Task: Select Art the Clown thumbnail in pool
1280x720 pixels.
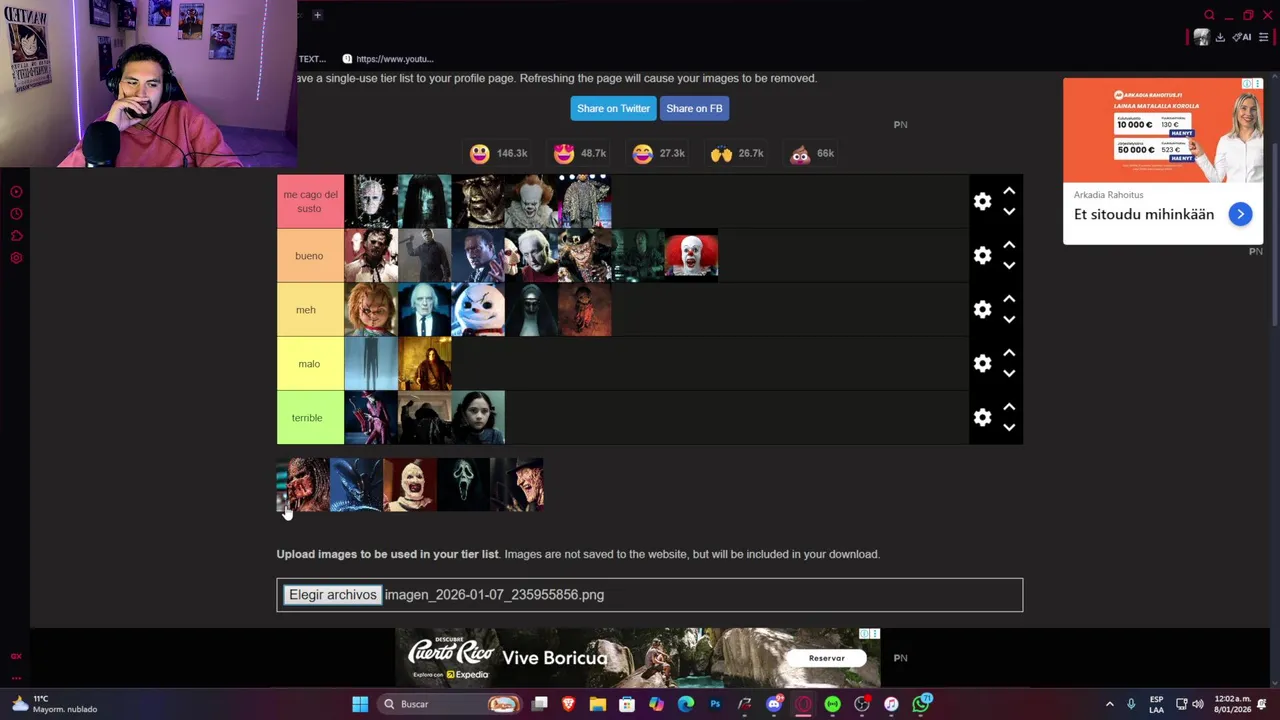Action: point(410,485)
